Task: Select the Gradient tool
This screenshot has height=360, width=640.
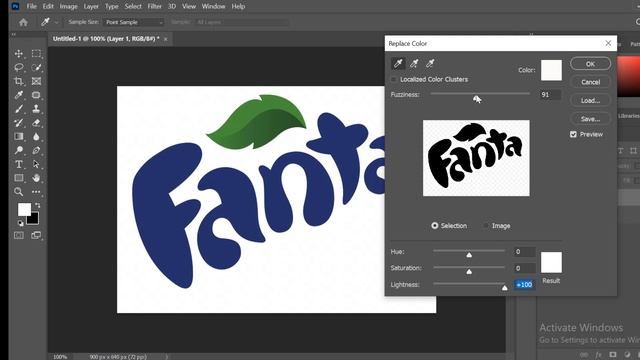Action: (19, 136)
